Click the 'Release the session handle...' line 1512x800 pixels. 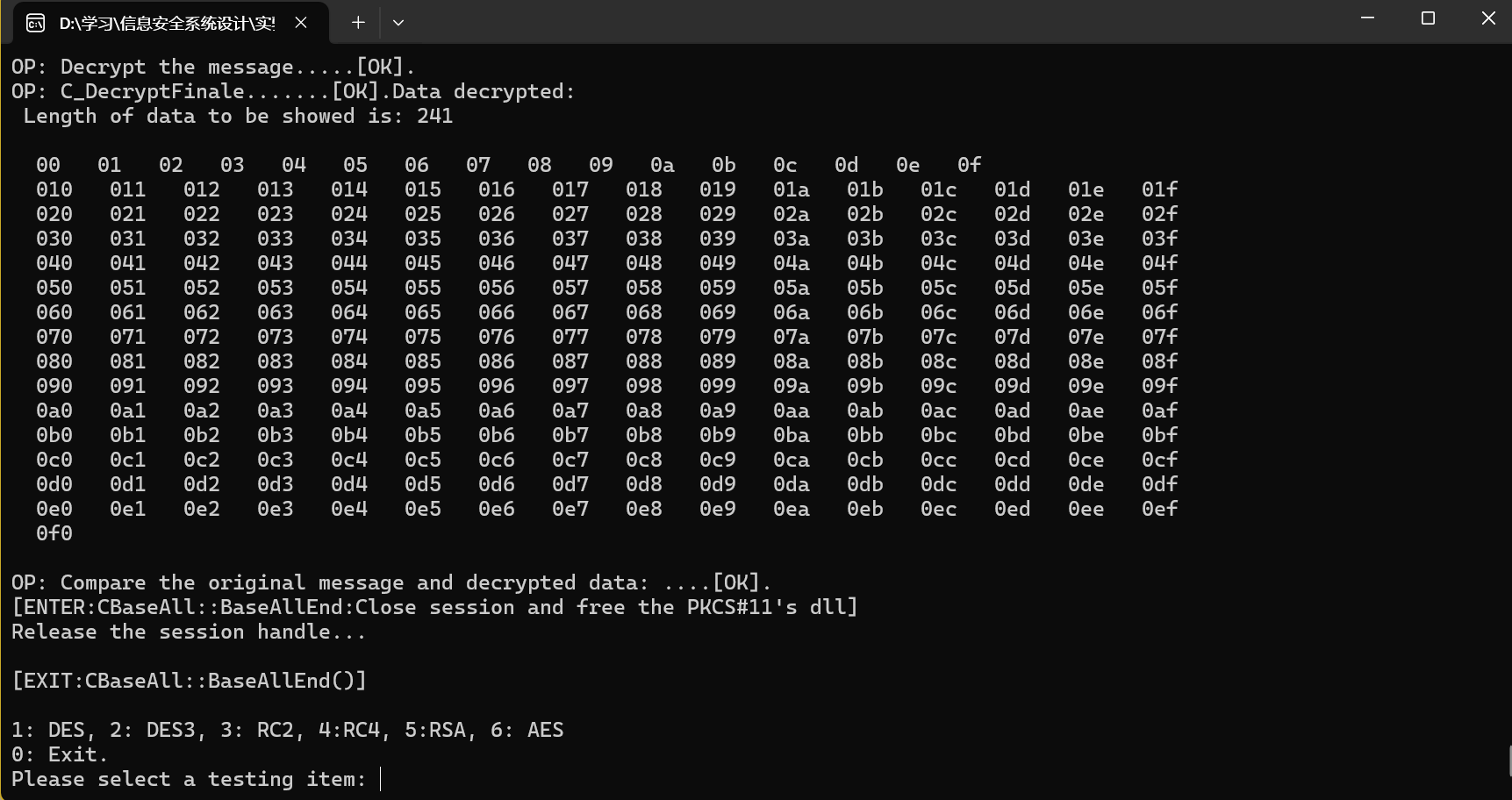tap(189, 632)
